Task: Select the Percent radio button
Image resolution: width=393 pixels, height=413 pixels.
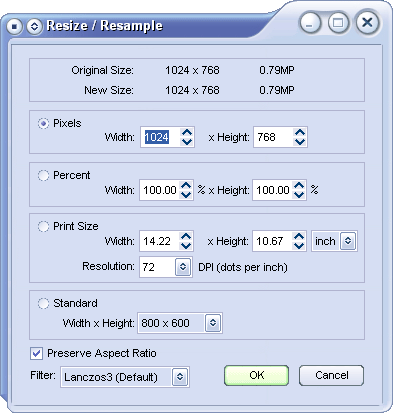Action: click(x=43, y=175)
